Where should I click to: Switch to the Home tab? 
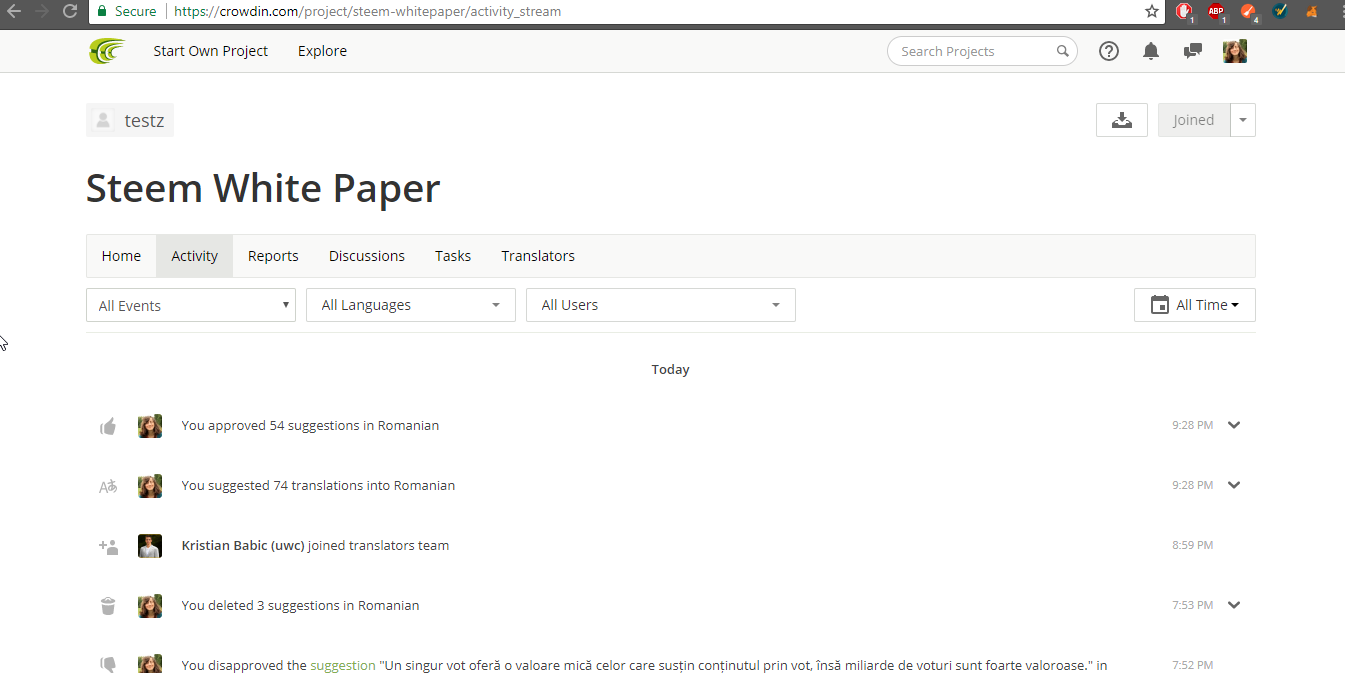click(121, 256)
